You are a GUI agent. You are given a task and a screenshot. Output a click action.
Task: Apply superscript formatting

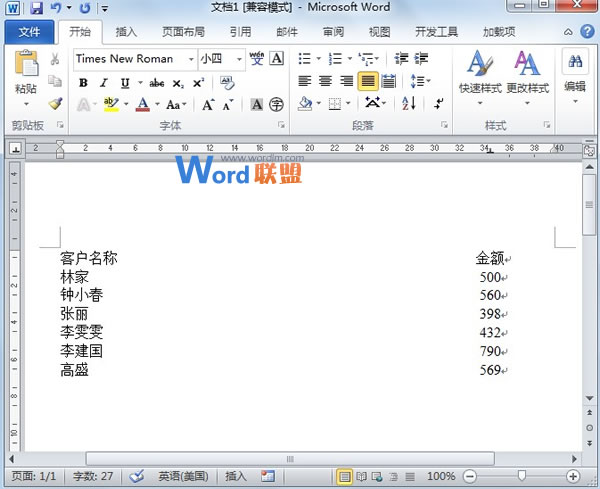(198, 83)
